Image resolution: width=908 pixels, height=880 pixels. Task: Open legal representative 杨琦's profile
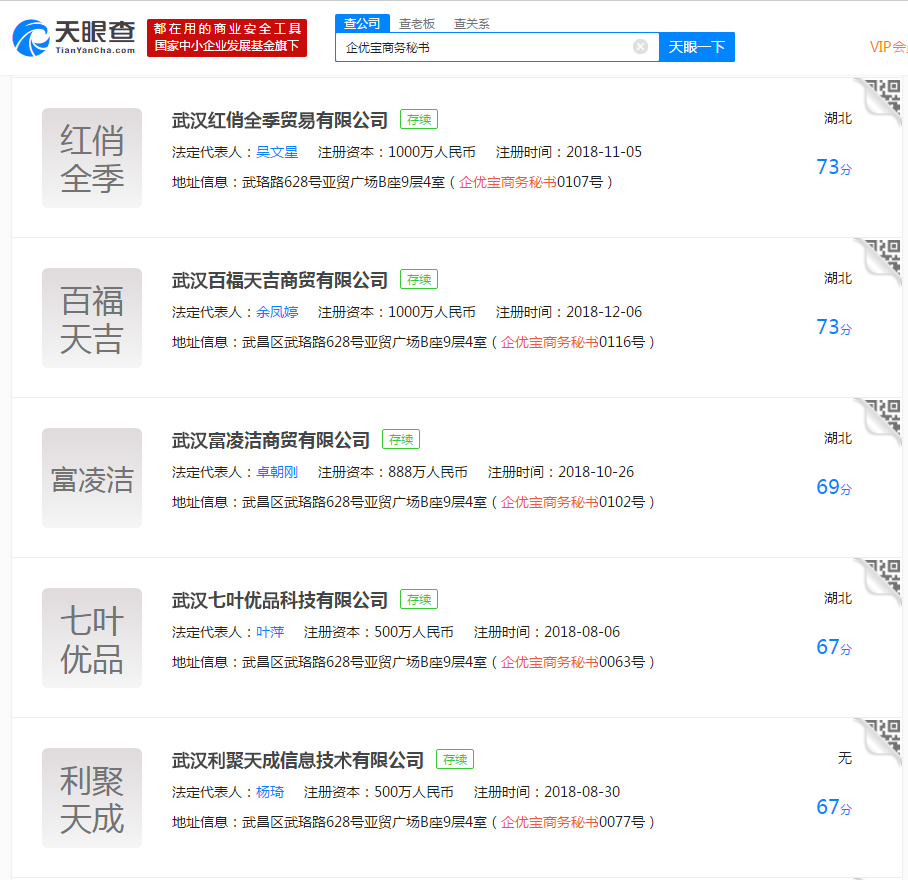click(270, 792)
